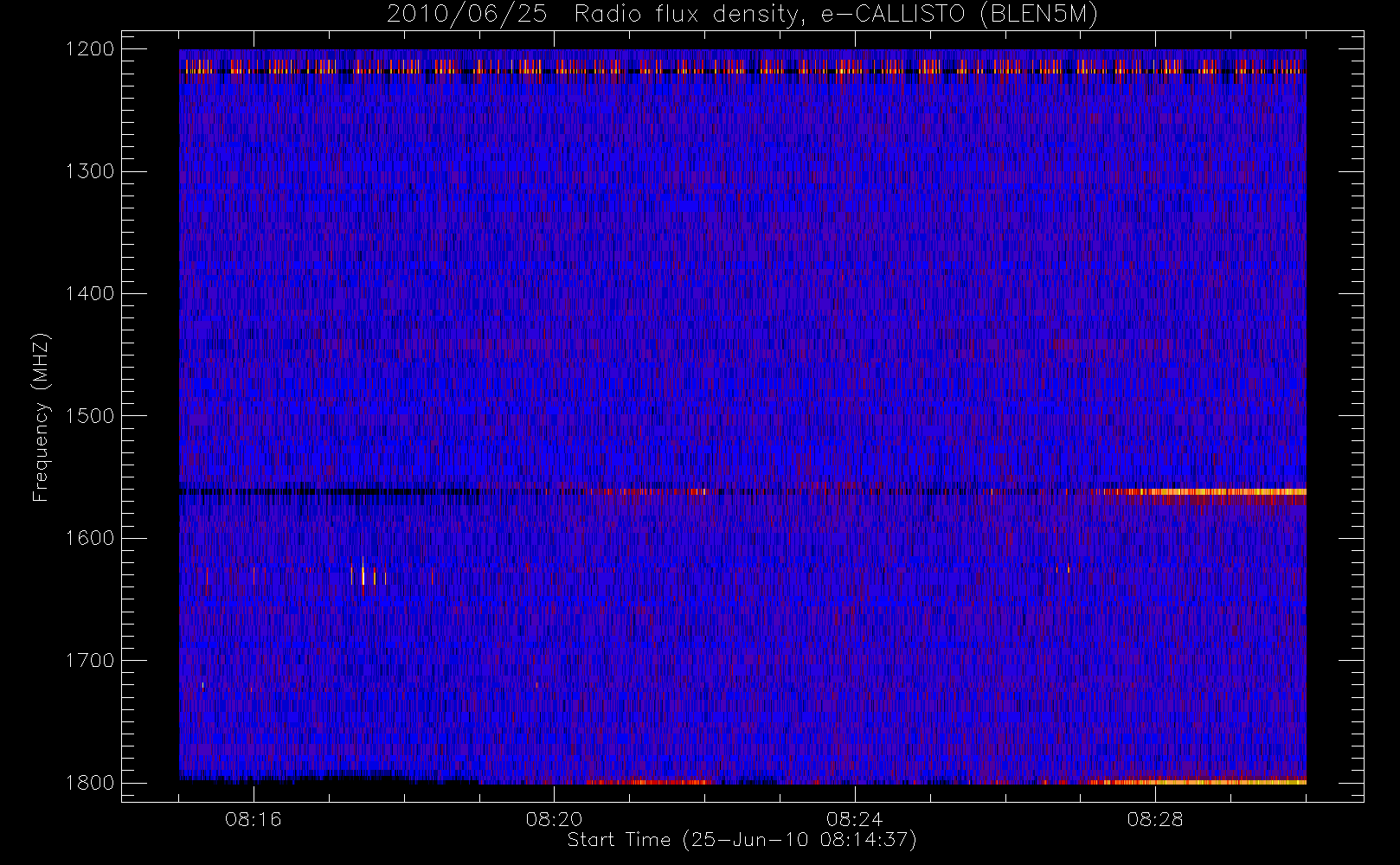
Task: Click the 08:16 time tick label
Action: (254, 819)
